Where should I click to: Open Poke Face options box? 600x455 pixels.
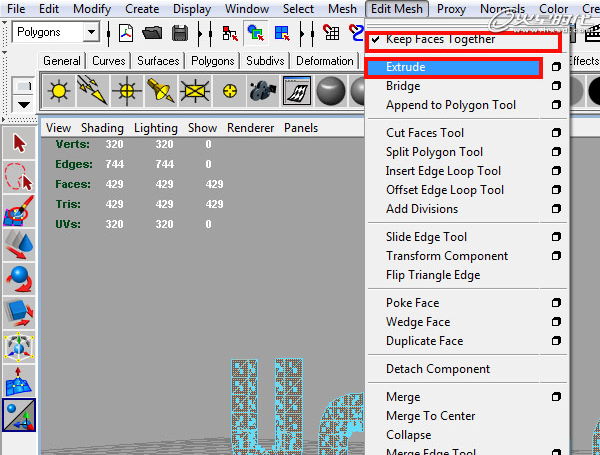coord(556,303)
